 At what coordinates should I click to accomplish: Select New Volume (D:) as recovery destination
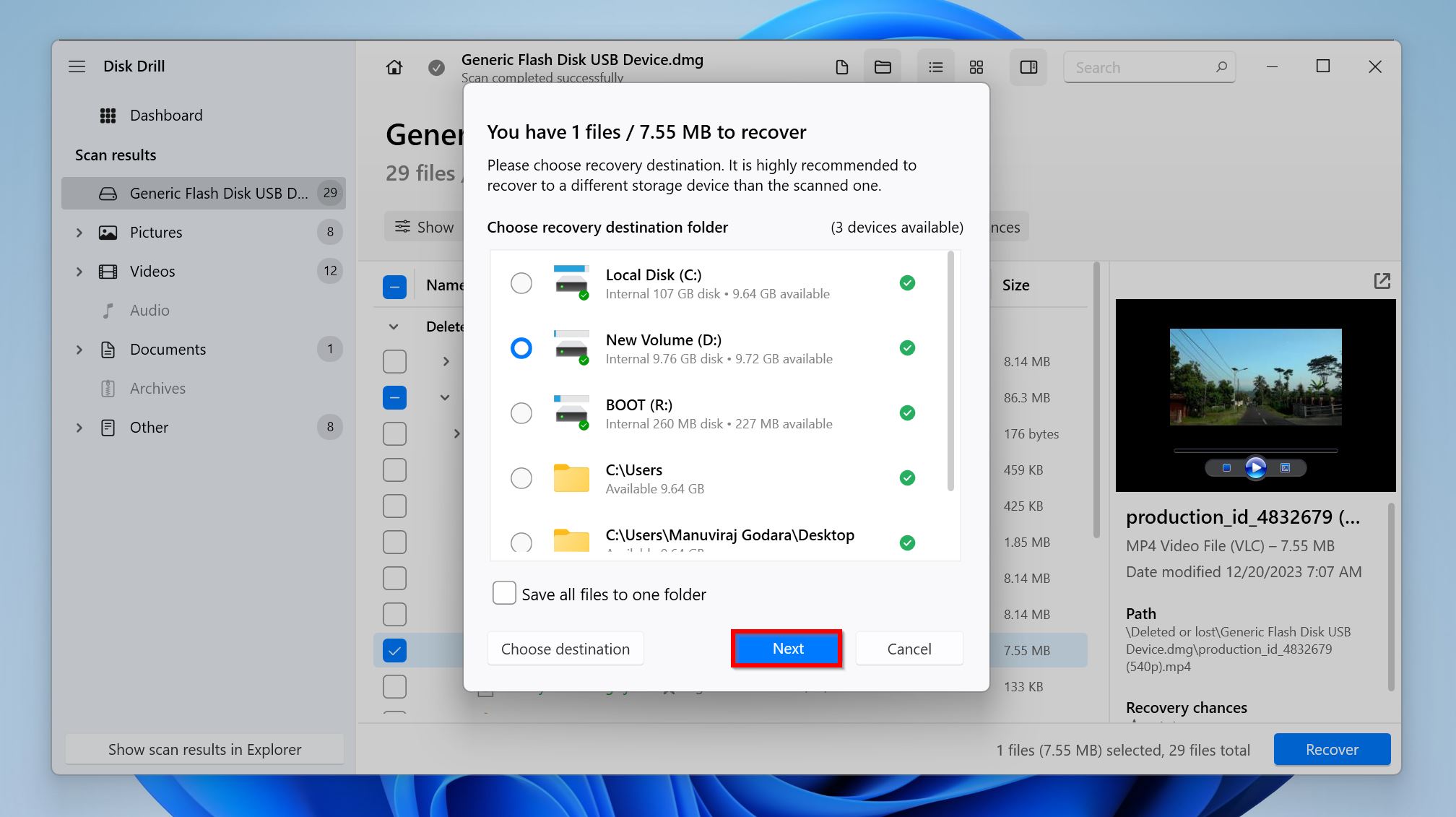point(520,347)
